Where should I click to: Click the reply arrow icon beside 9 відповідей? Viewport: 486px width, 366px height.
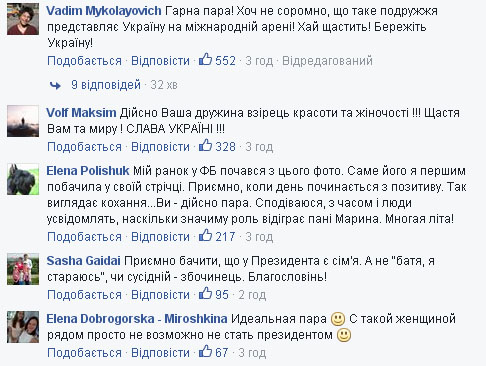[x=55, y=86]
